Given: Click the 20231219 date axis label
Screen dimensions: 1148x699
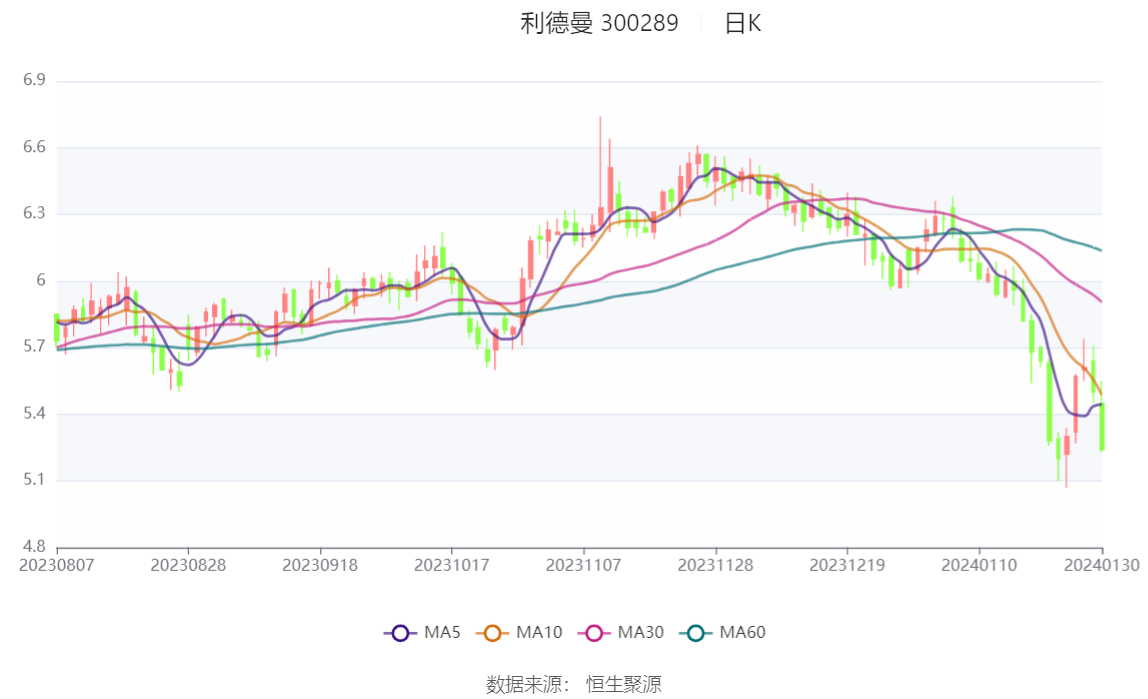Looking at the screenshot, I should click(x=847, y=565).
